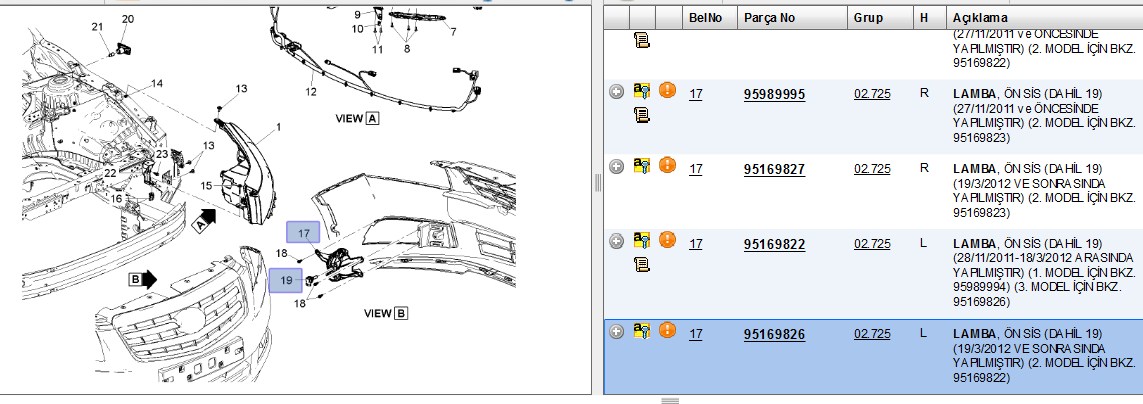Expand the plus icon for part 95169822
This screenshot has width=1143, height=404.
coord(617,241)
